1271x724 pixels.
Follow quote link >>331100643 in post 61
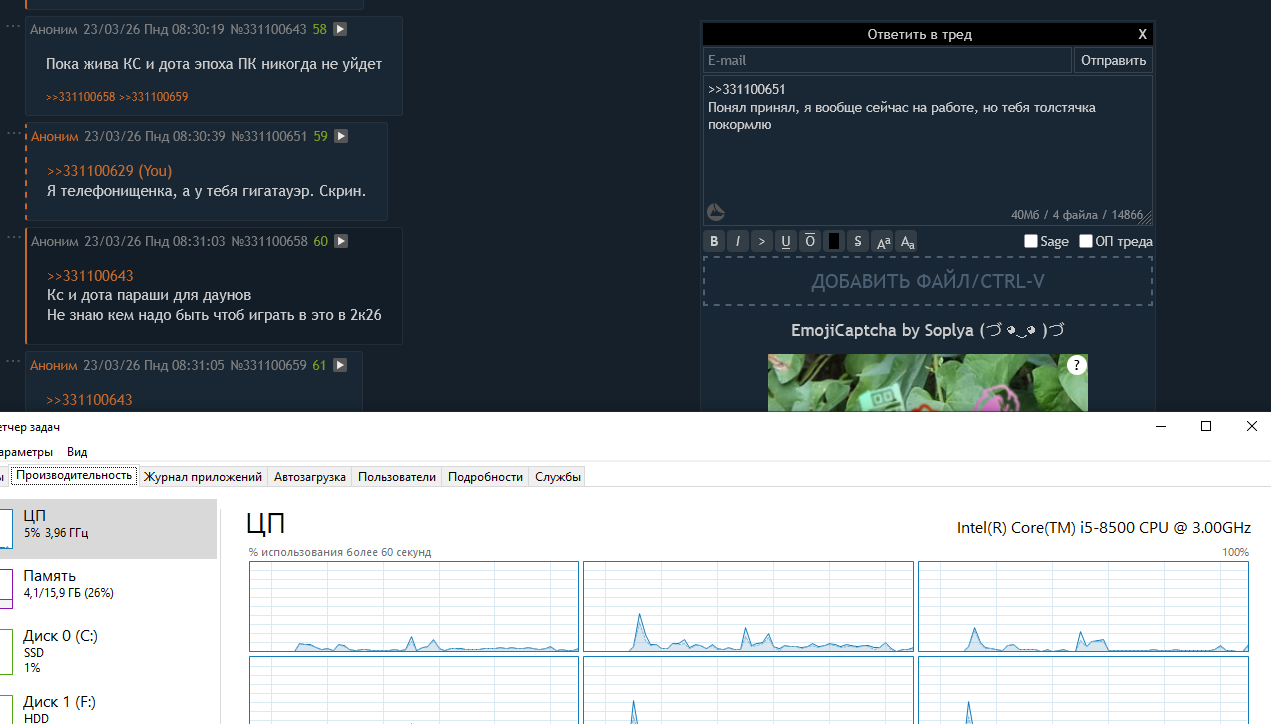pyautogui.click(x=90, y=400)
